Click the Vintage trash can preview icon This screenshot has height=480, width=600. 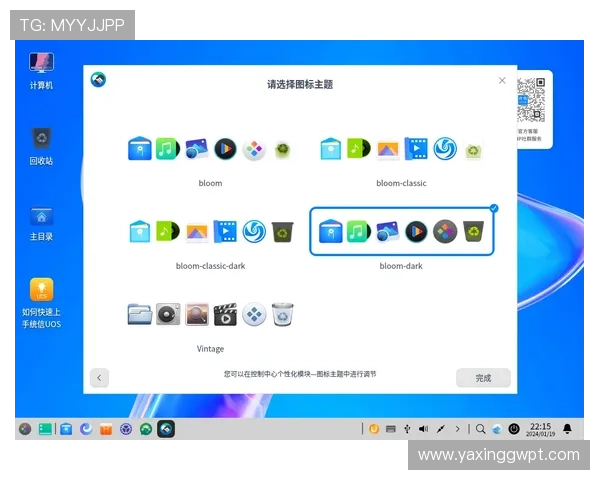[282, 314]
